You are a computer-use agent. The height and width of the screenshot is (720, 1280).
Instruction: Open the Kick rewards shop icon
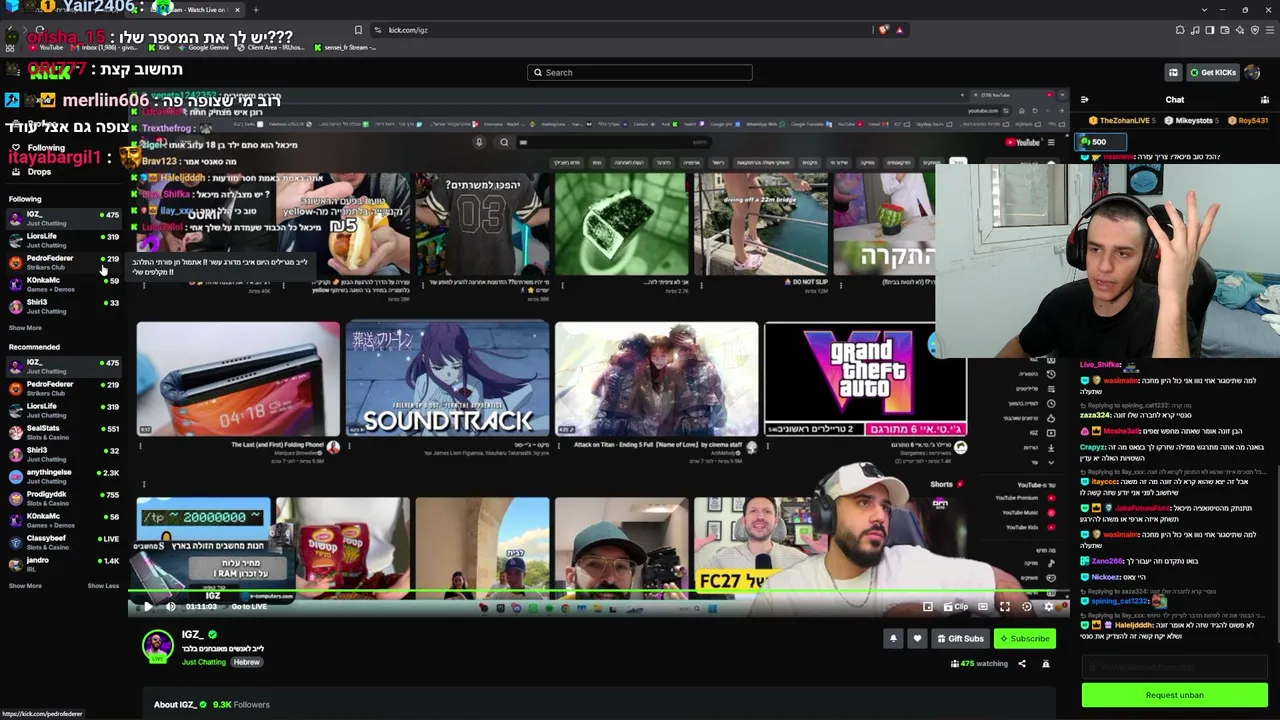tap(1173, 72)
